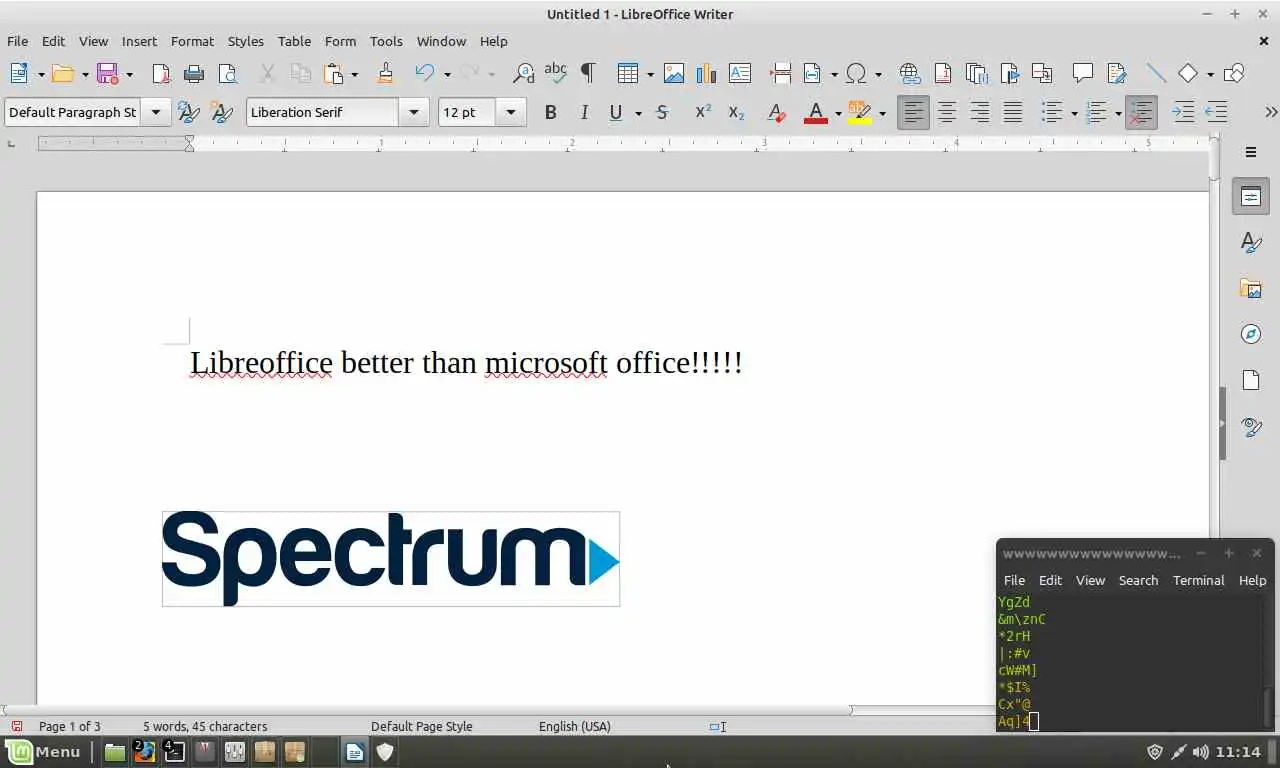Print the document using printer icon
This screenshot has height=768, width=1280.
tap(194, 73)
